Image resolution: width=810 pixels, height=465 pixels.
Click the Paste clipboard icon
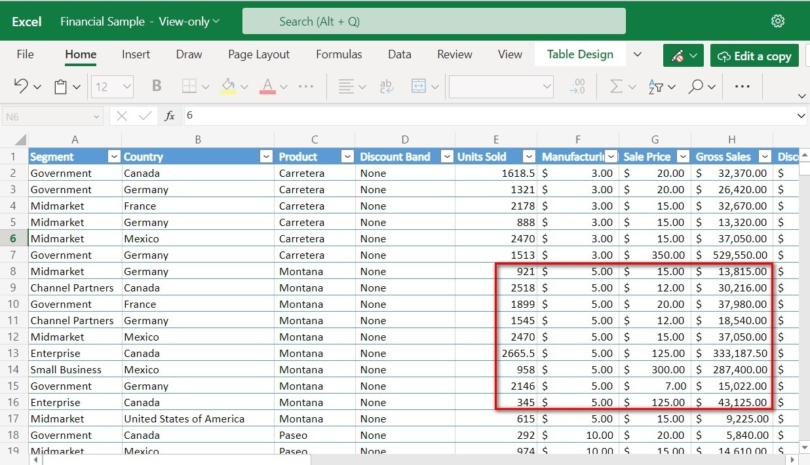[x=61, y=86]
